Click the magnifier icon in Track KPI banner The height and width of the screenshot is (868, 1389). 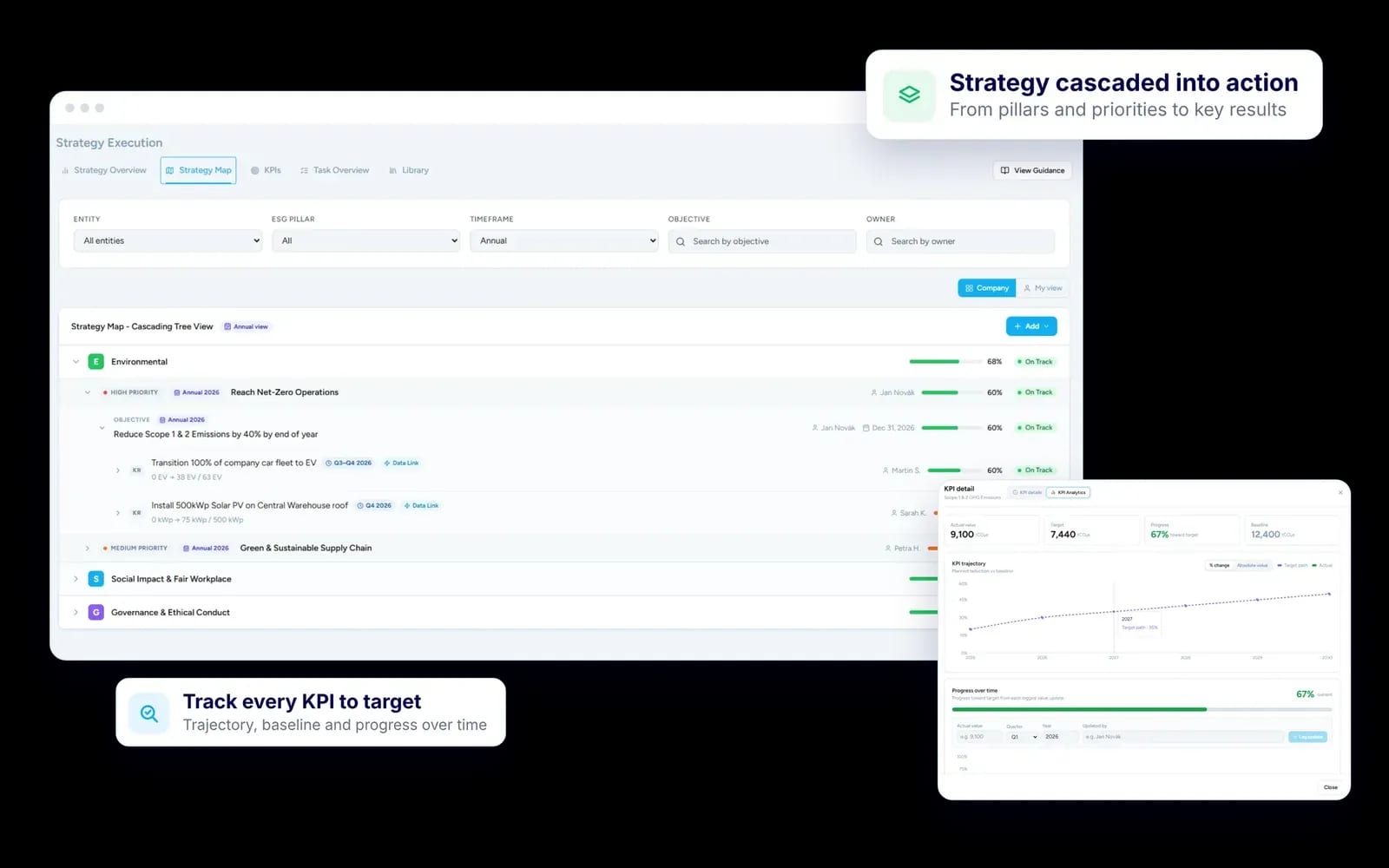click(x=149, y=713)
